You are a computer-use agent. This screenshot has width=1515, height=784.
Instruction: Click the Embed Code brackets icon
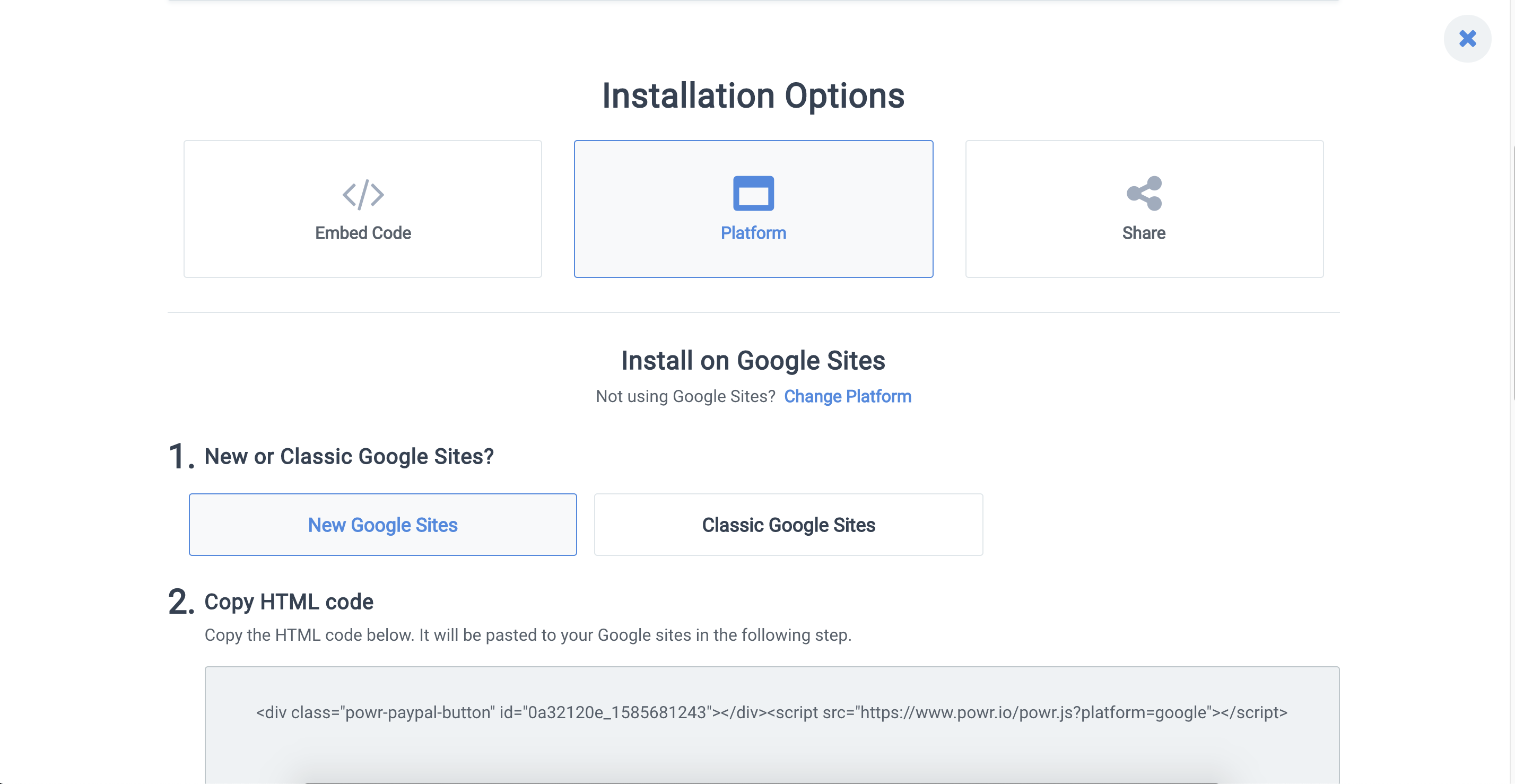click(x=363, y=195)
